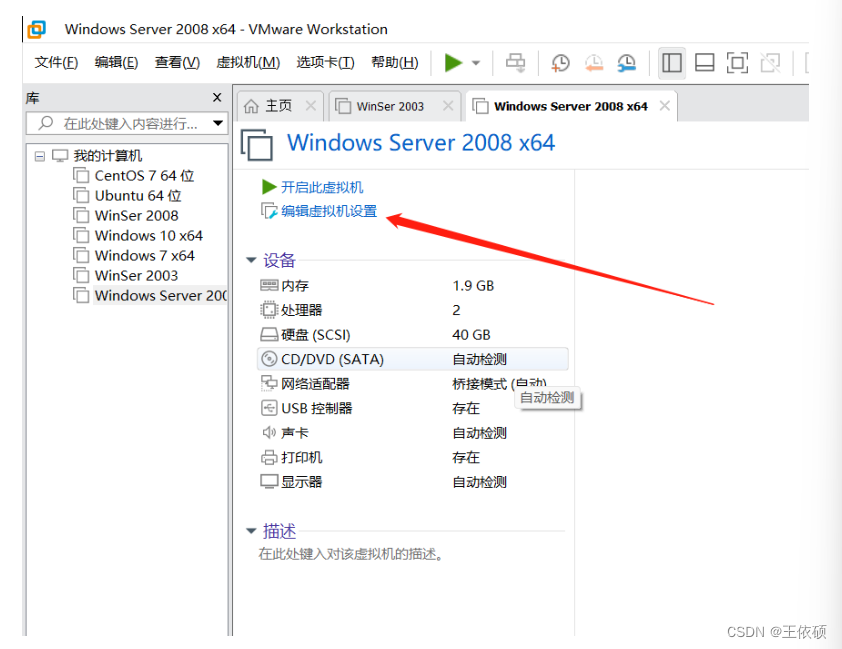Click the disc icon beside CD/DVD
Viewport: 842px width, 649px height.
[x=269, y=359]
